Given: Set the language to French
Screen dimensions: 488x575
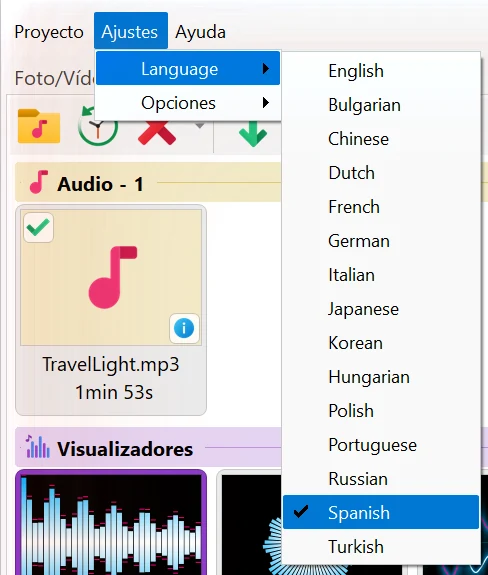Looking at the screenshot, I should pos(381,207).
